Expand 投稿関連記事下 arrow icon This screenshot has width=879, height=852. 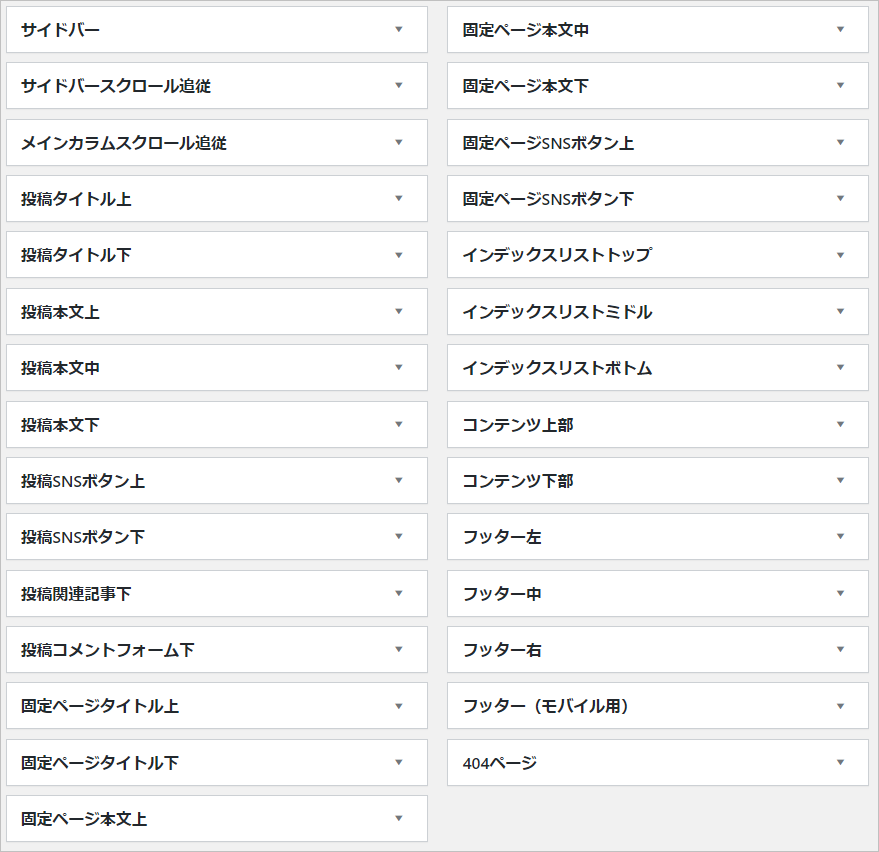[x=399, y=593]
